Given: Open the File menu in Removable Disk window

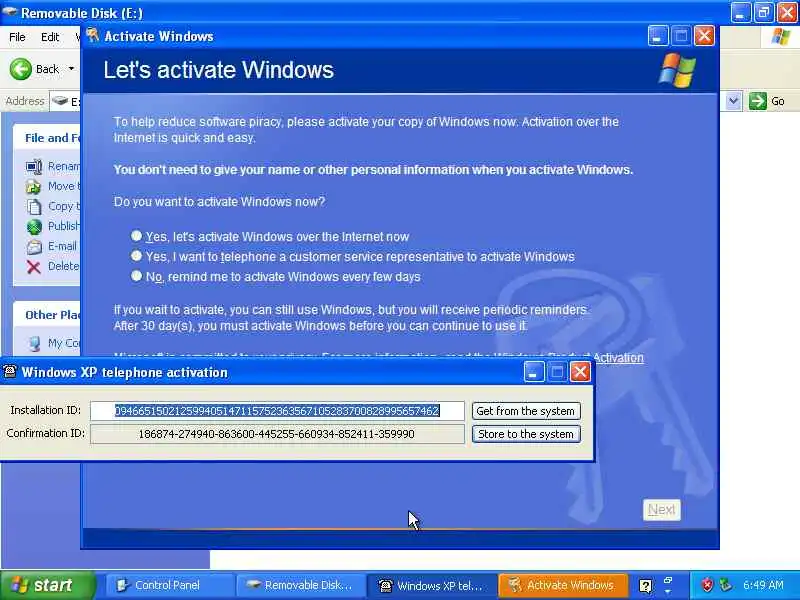Looking at the screenshot, I should tap(17, 37).
